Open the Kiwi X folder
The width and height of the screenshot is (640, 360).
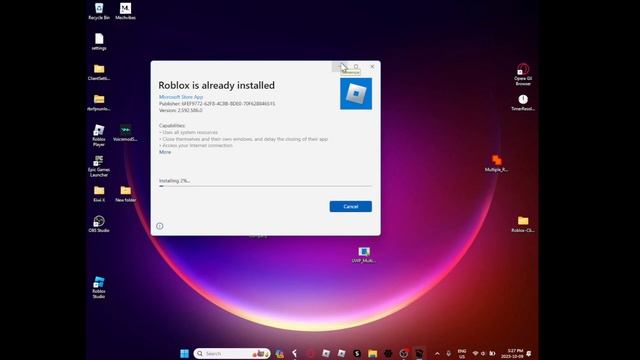click(x=99, y=193)
